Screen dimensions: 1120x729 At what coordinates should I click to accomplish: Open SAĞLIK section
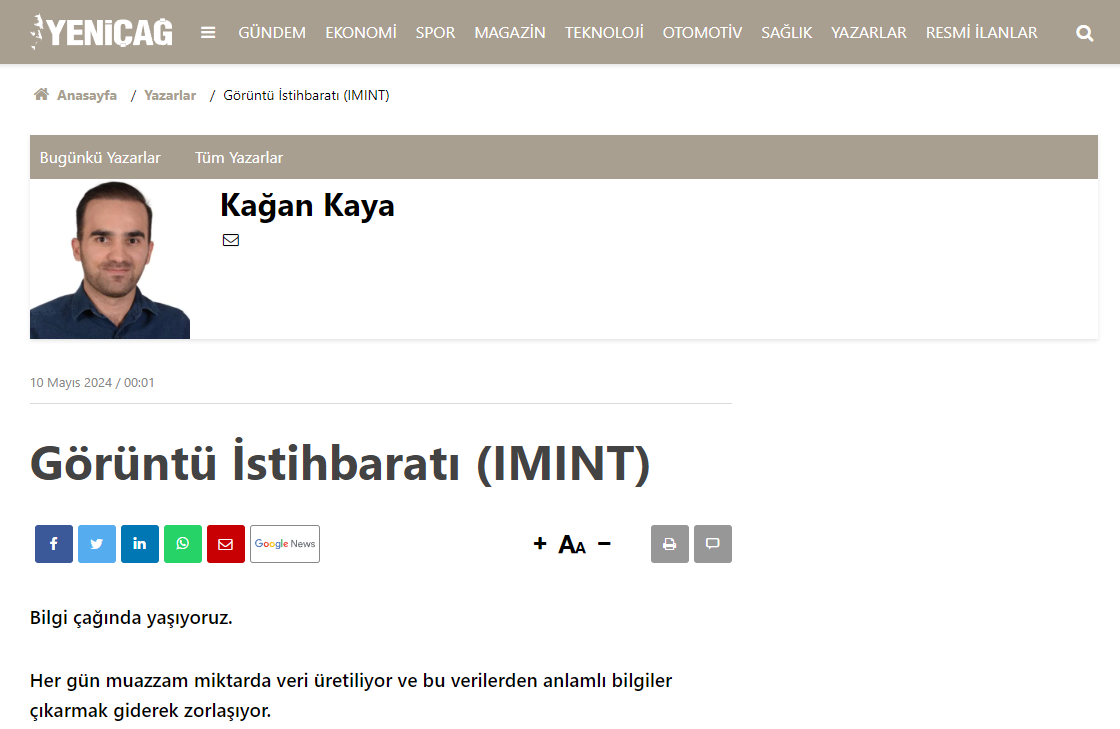pyautogui.click(x=786, y=33)
